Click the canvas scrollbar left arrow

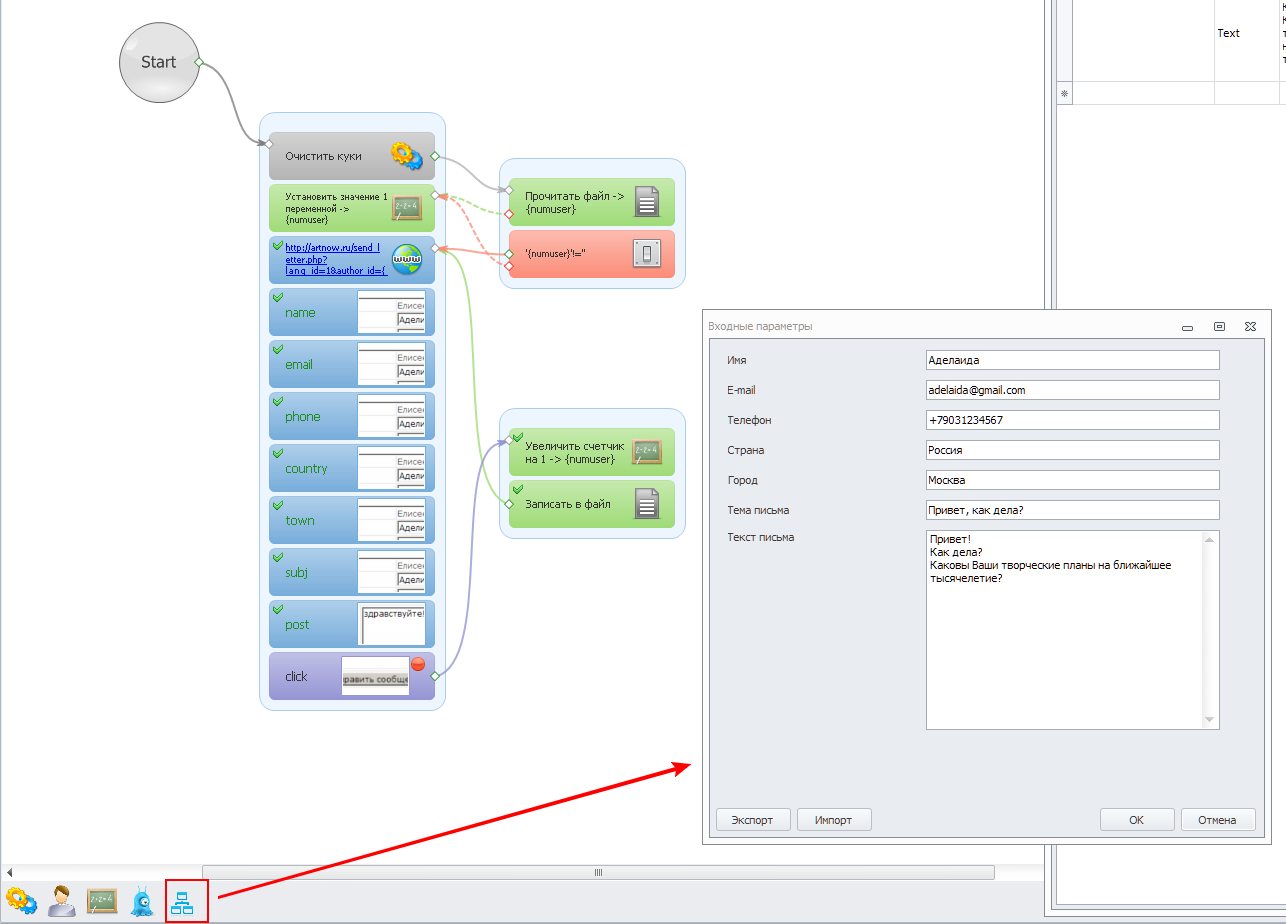pos(10,872)
